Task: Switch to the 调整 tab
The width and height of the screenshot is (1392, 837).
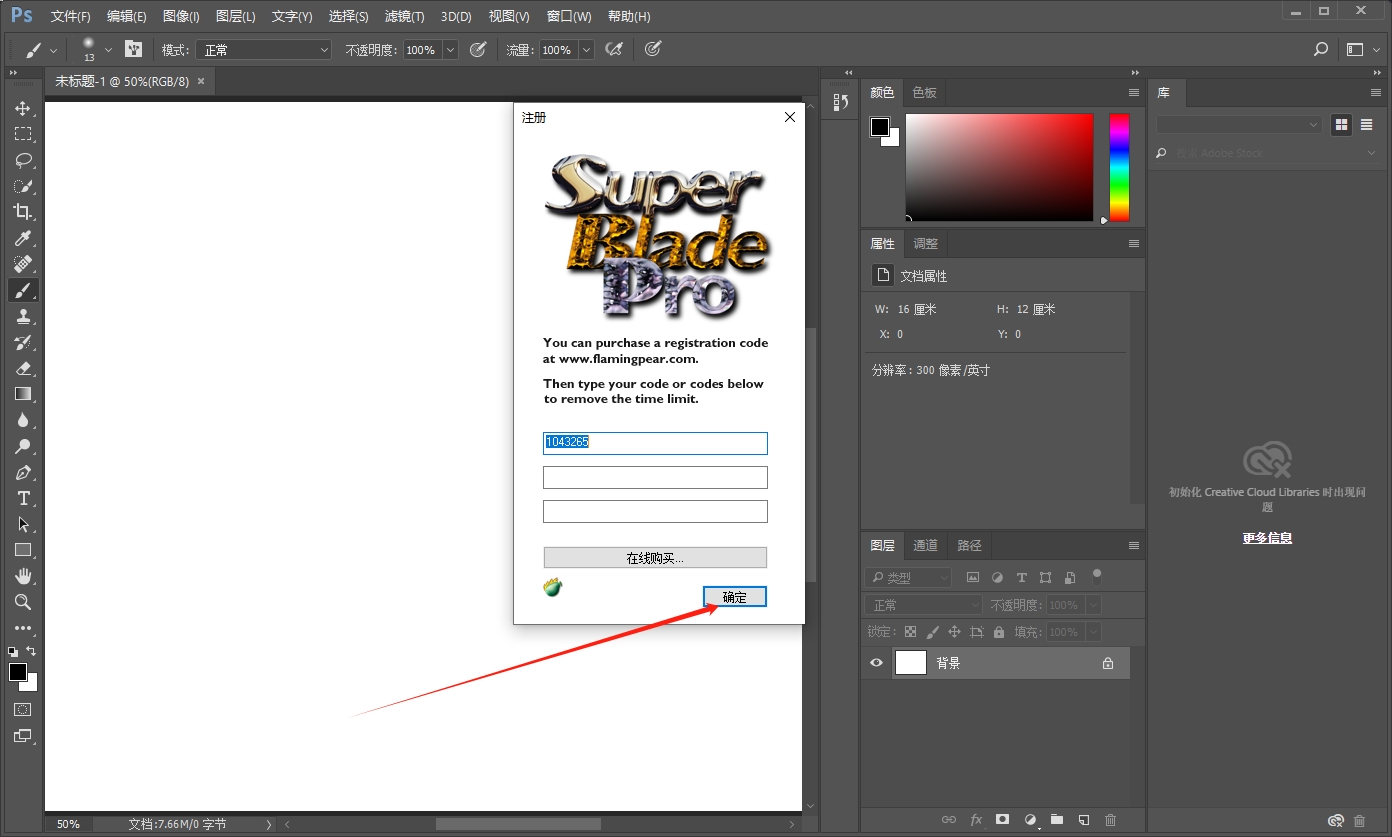Action: point(926,243)
